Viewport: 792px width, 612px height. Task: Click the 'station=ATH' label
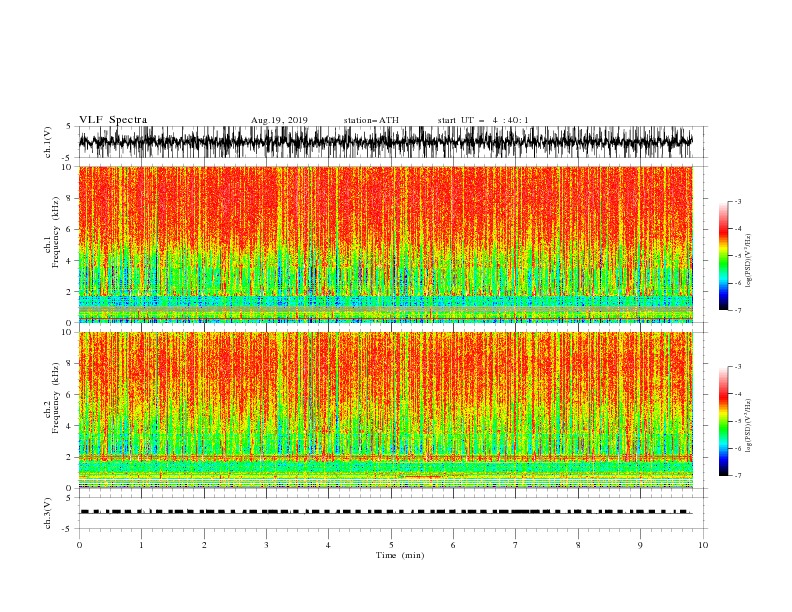coord(371,120)
